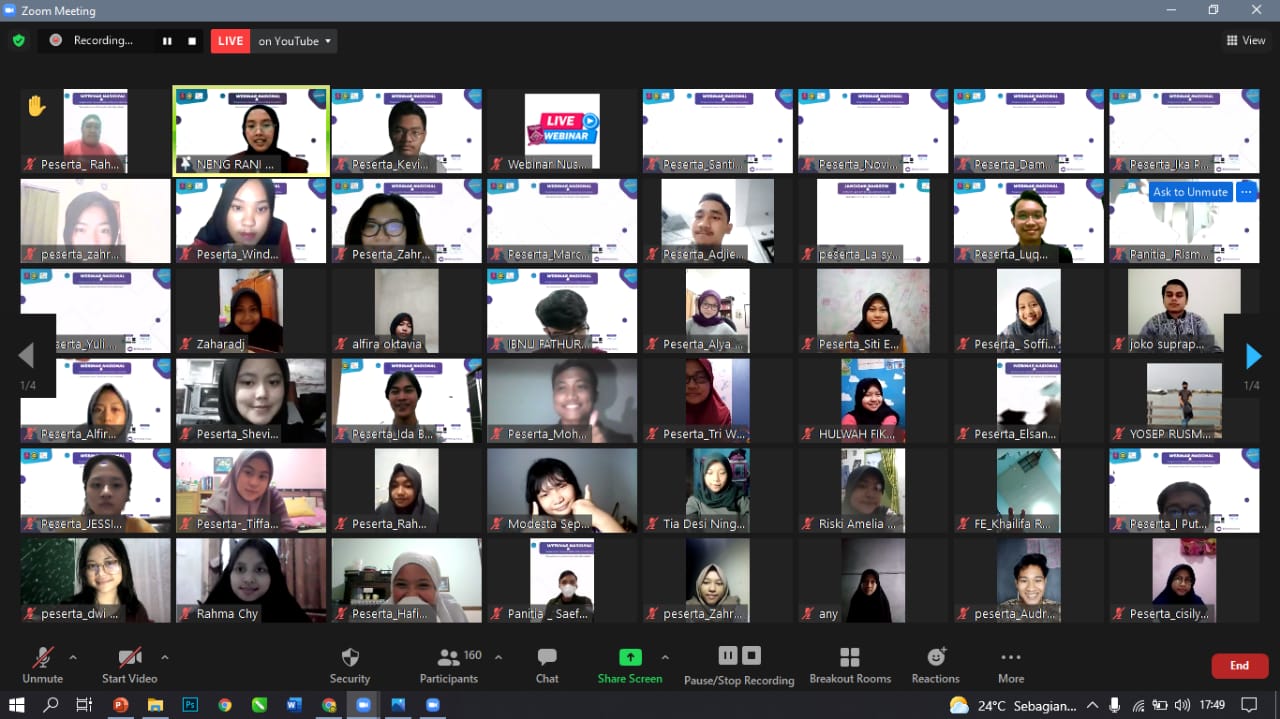Go to next gallery page with right arrow
This screenshot has height=719, width=1280.
tap(1253, 356)
